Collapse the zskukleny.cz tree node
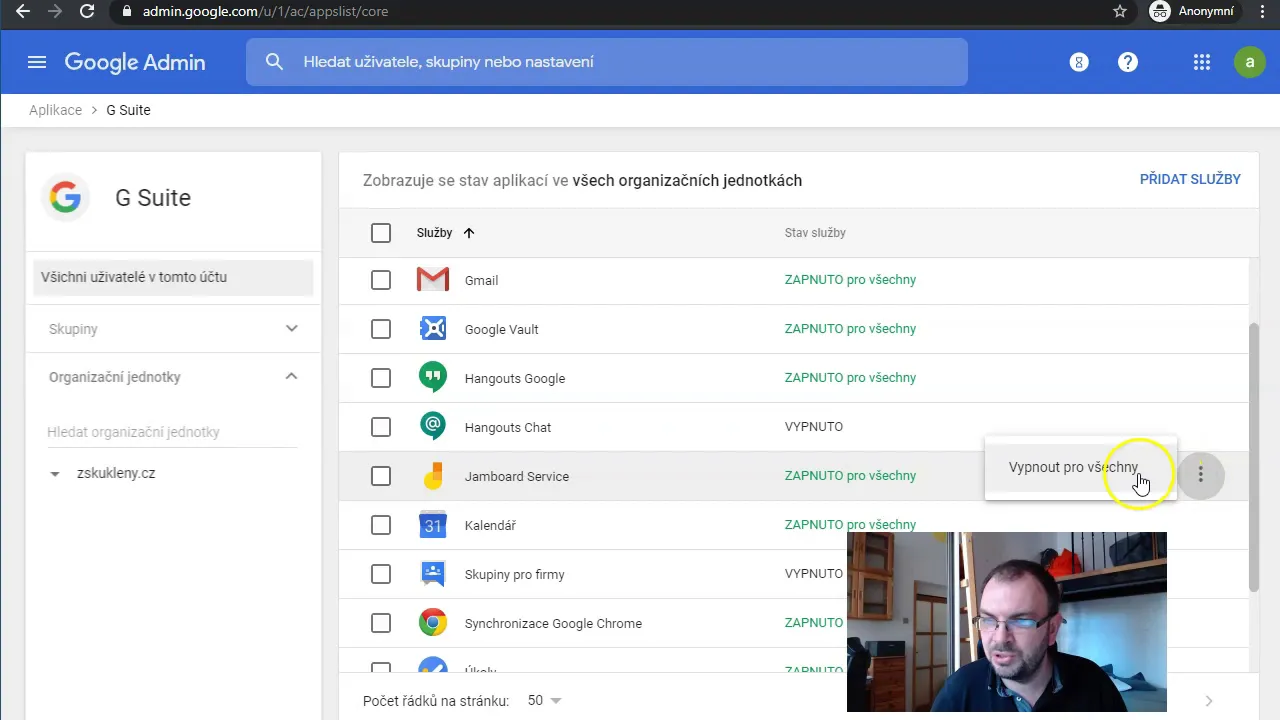This screenshot has width=1280, height=720. tap(55, 474)
